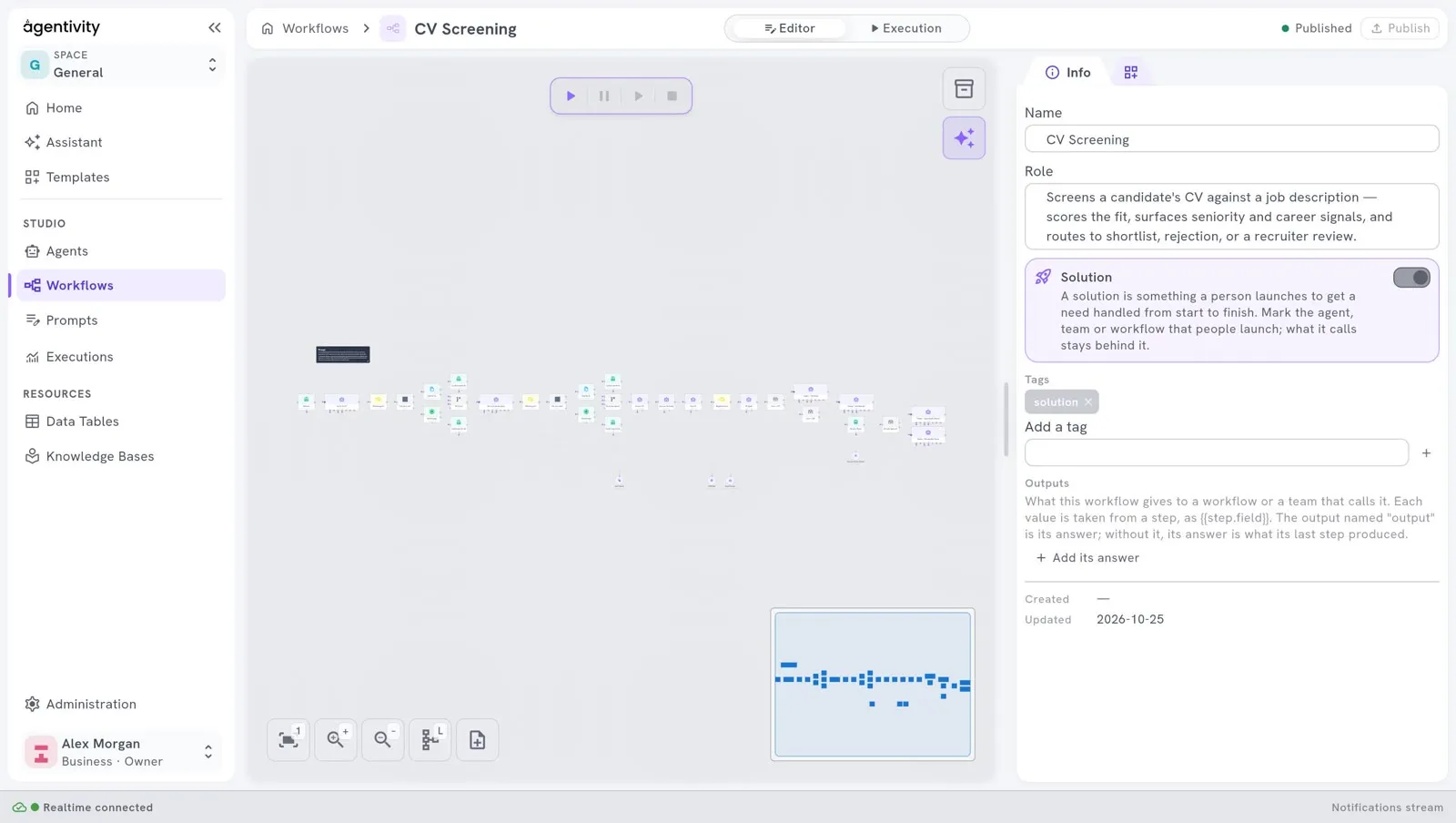The height and width of the screenshot is (823, 1456).
Task: Click the Role description text area
Action: (x=1231, y=217)
